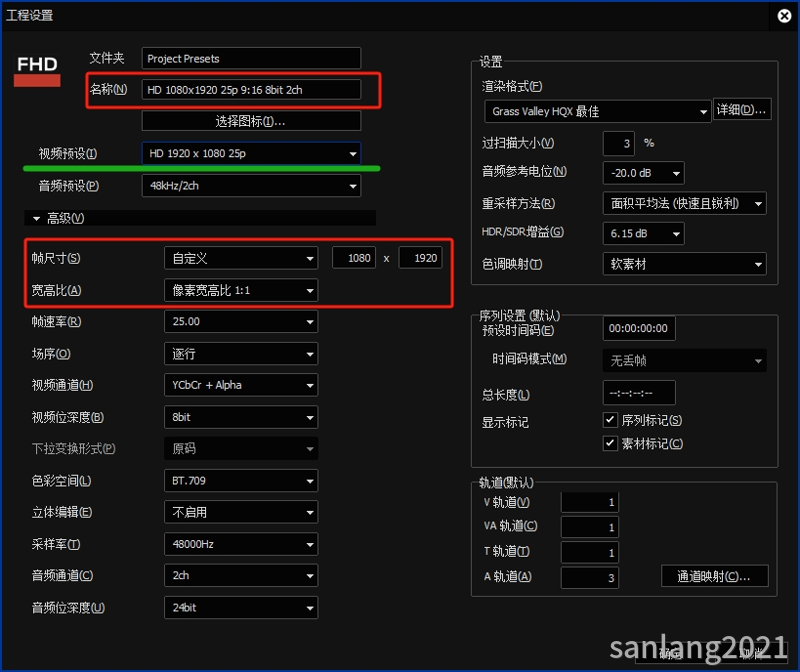Click the 选择图标 button
Screen dimensions: 800x672
coord(251,121)
